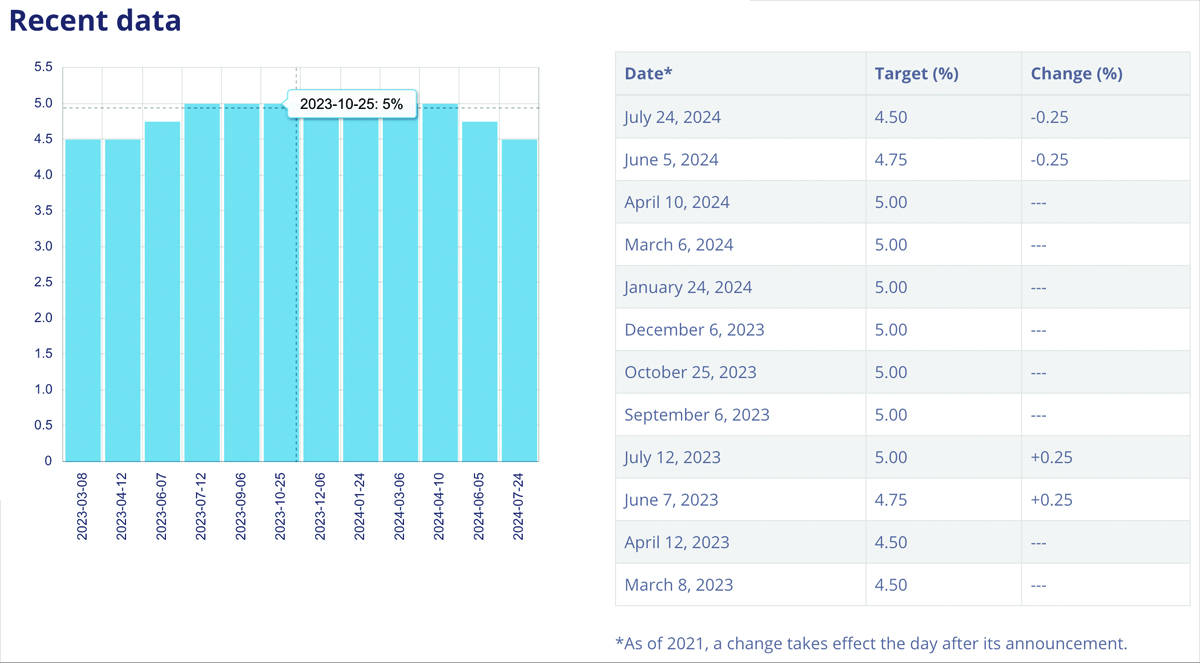Click the 4.75 target for June 7, 2023
1200x663 pixels.
pos(891,500)
